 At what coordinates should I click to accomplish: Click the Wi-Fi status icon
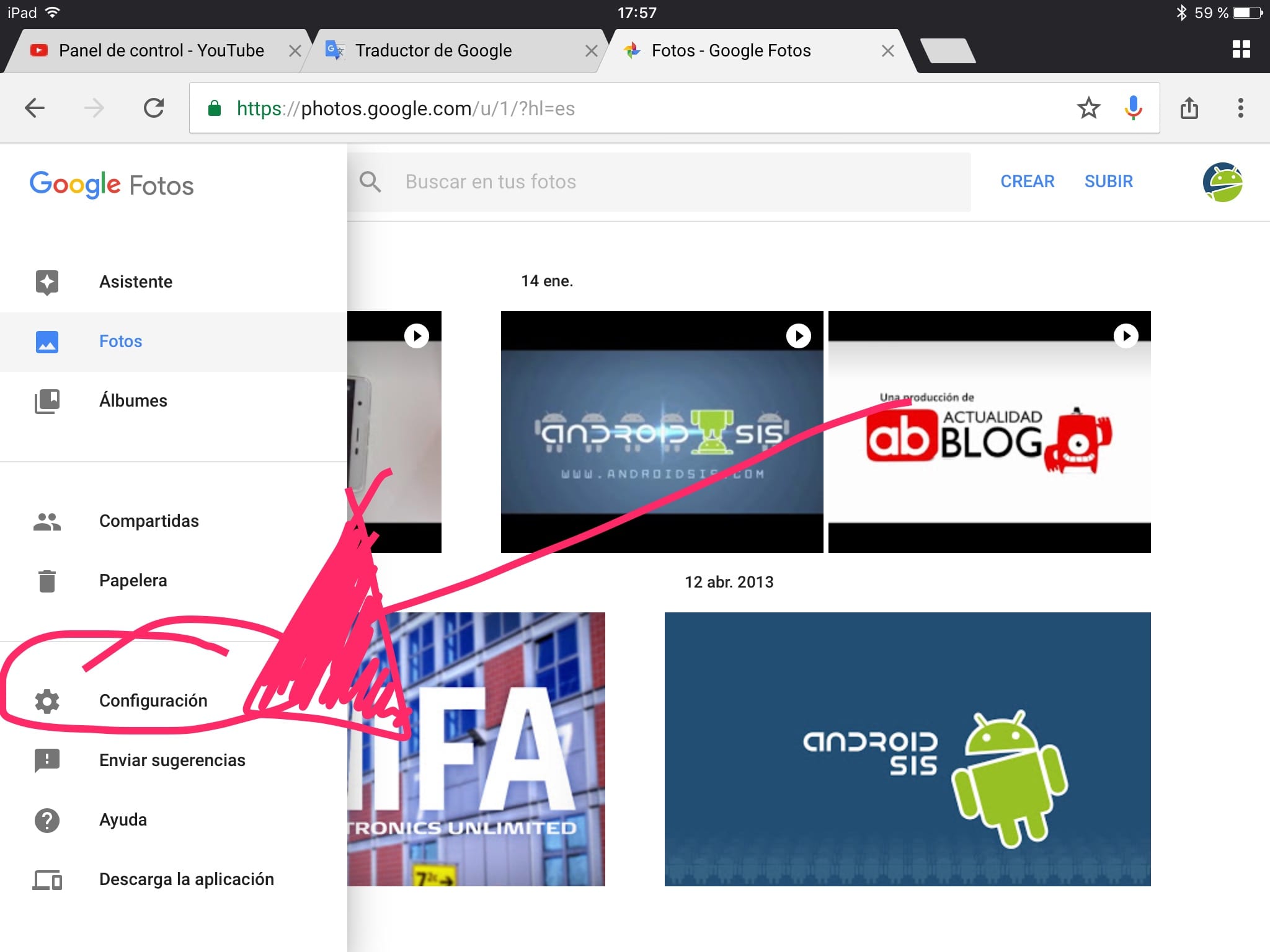tap(53, 12)
